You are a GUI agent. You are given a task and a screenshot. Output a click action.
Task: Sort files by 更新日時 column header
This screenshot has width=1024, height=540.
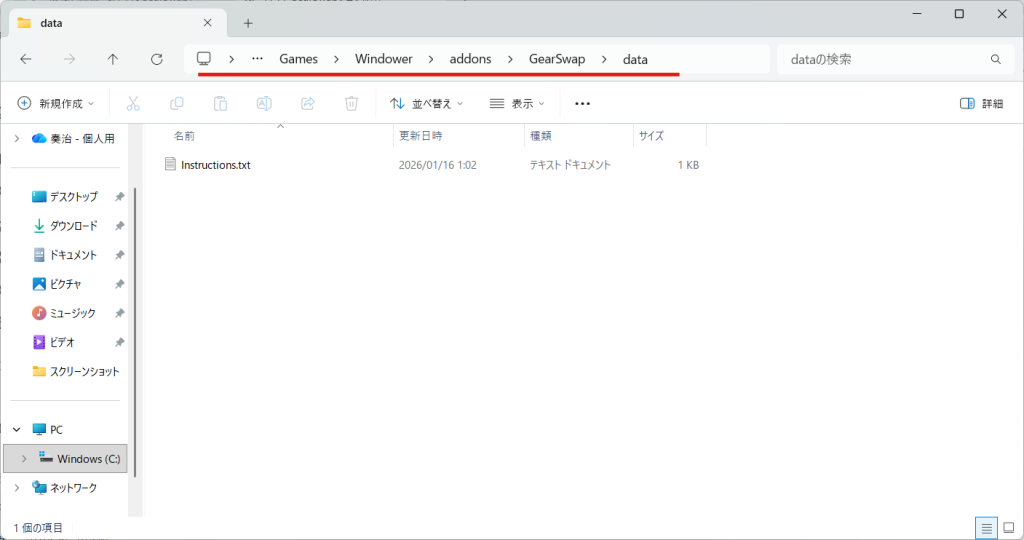(x=421, y=135)
